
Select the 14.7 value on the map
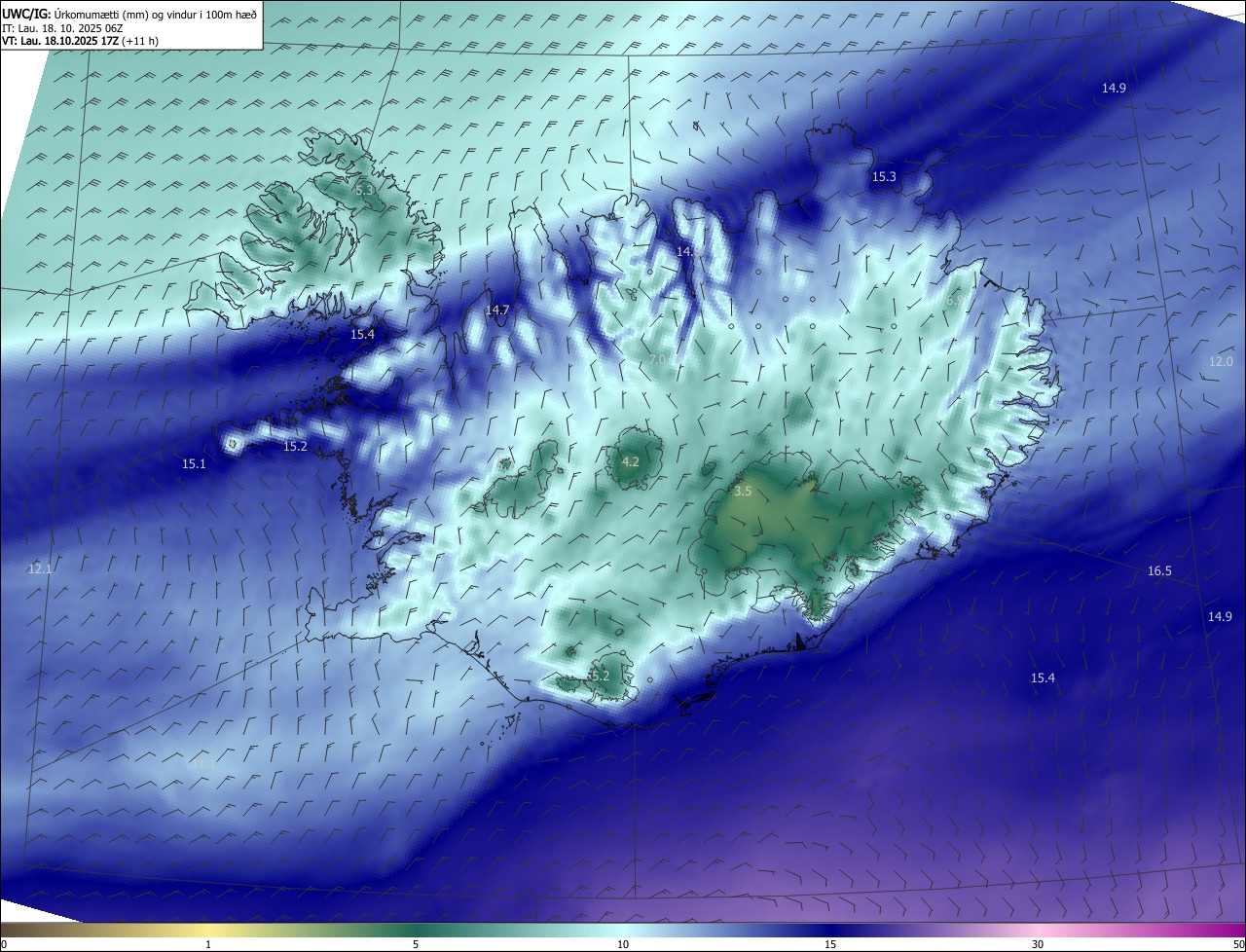coord(497,311)
